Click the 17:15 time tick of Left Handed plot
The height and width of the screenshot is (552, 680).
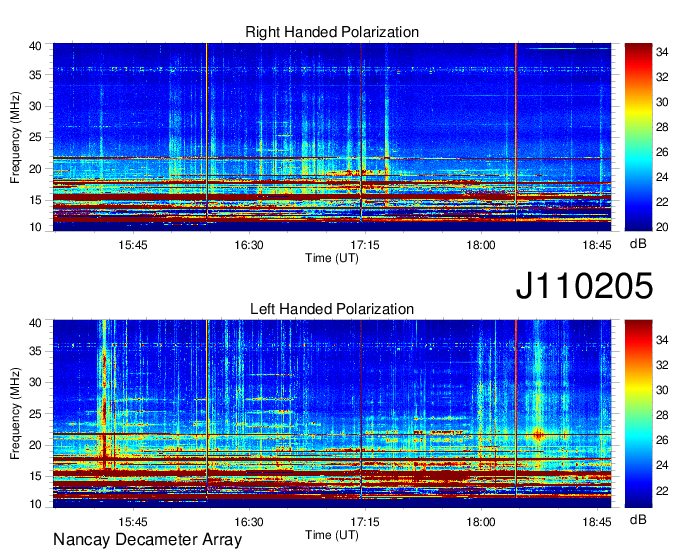(365, 522)
